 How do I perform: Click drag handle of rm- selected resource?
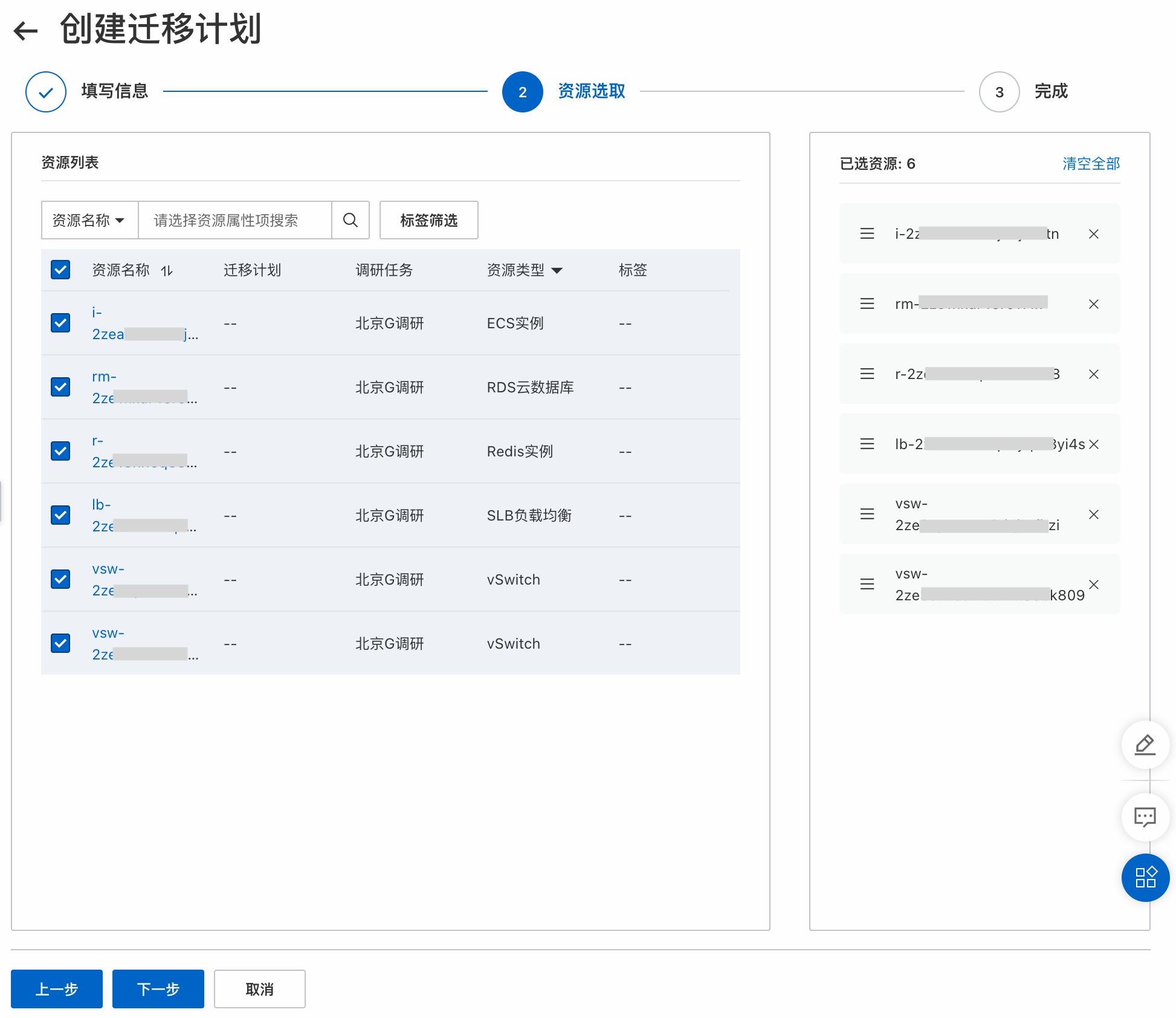click(x=867, y=303)
